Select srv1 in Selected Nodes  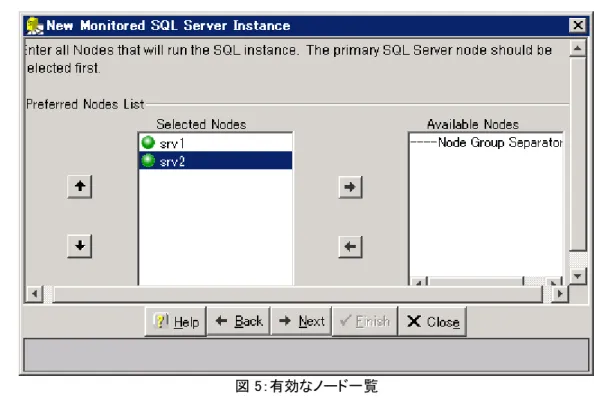pyautogui.click(x=216, y=143)
